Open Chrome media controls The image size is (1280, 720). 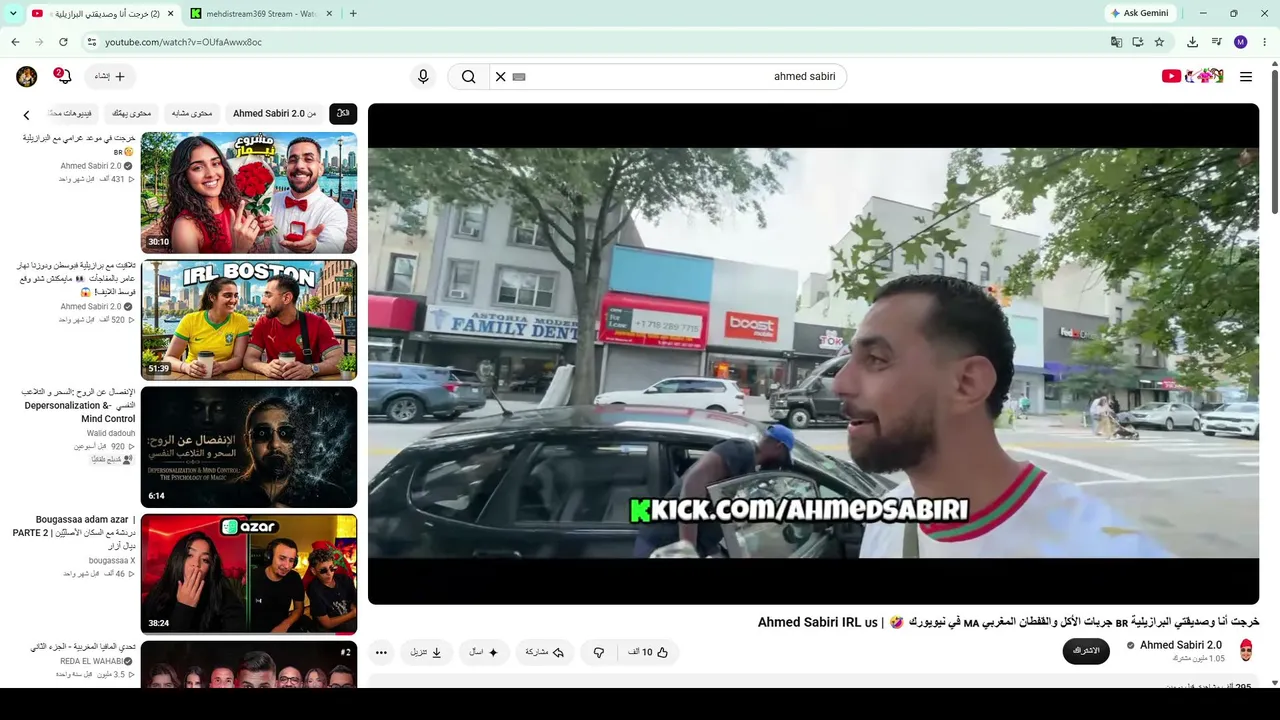(1217, 42)
